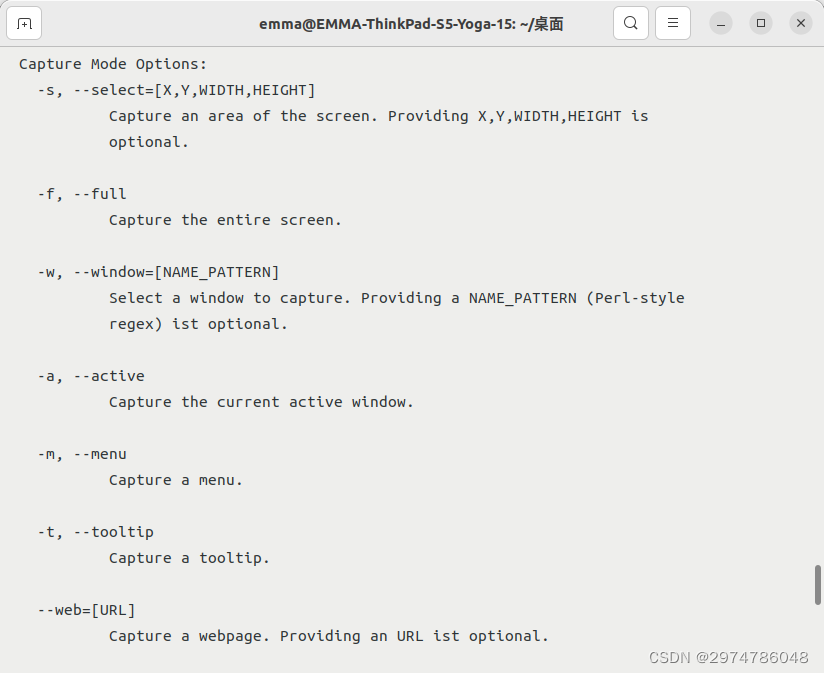The width and height of the screenshot is (824, 673).
Task: Click the "-f, --full" option text
Action: pos(82,194)
